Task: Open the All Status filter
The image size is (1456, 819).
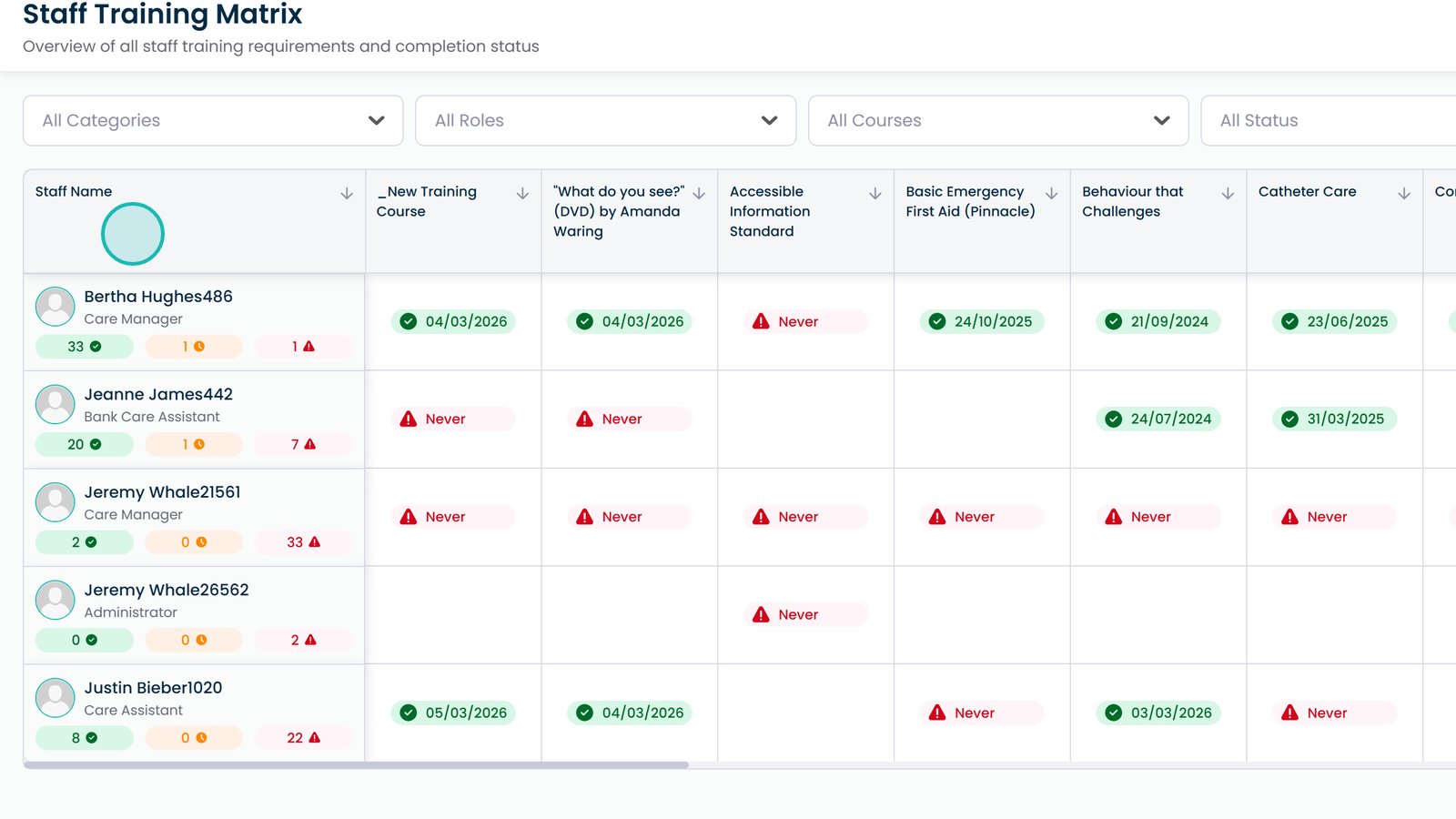Action: [x=1329, y=121]
